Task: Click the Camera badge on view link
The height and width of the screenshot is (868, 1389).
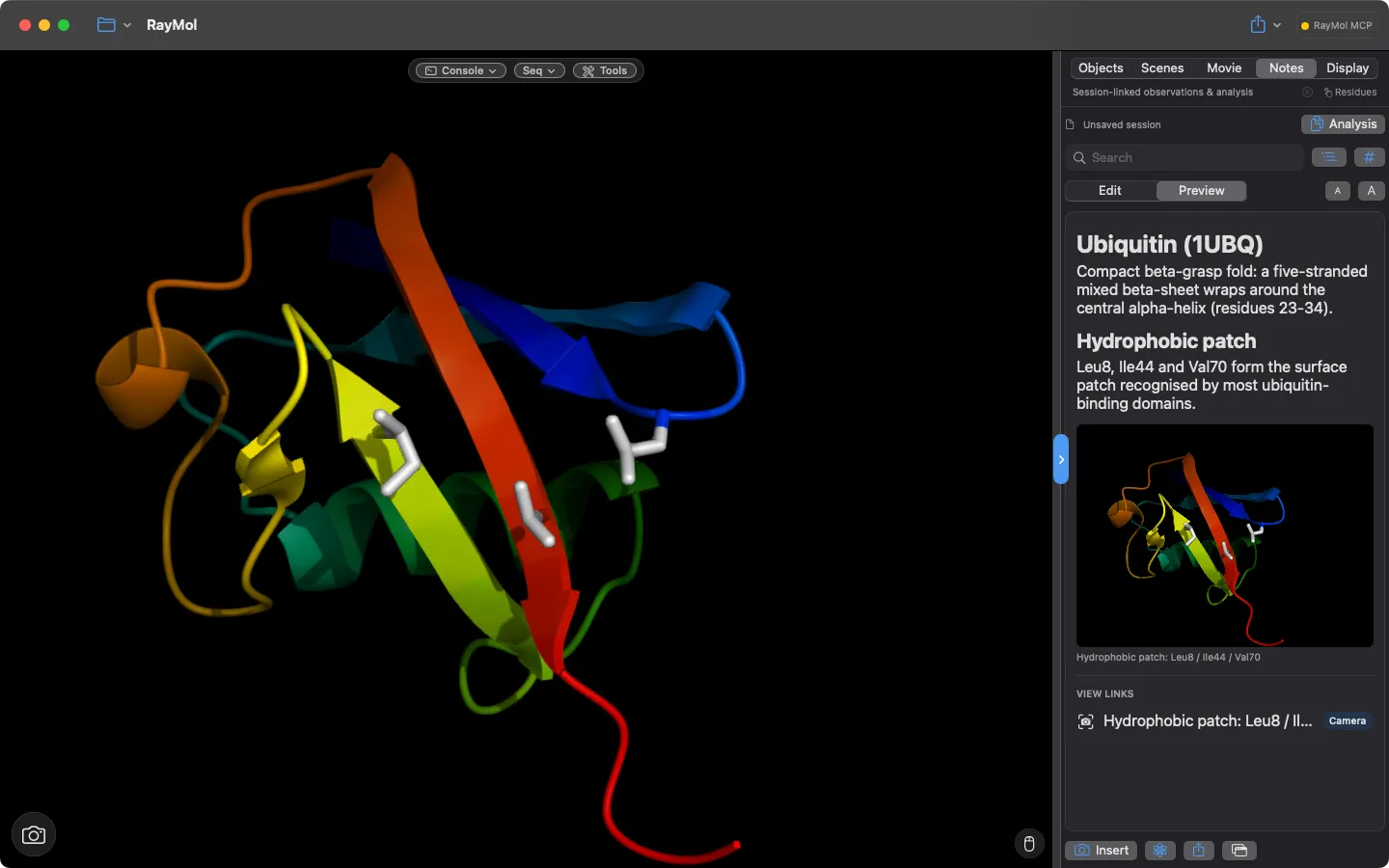Action: tap(1347, 721)
